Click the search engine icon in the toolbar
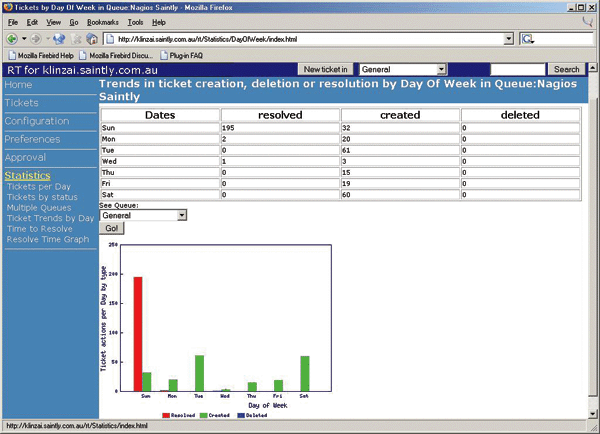 click(527, 38)
